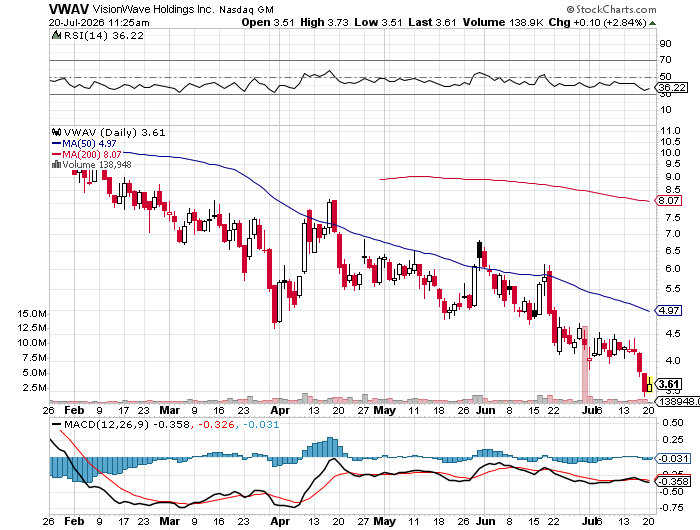Viewport: 700px width, 530px height.
Task: Click the RSI(14) indicator icon
Action: coord(56,35)
